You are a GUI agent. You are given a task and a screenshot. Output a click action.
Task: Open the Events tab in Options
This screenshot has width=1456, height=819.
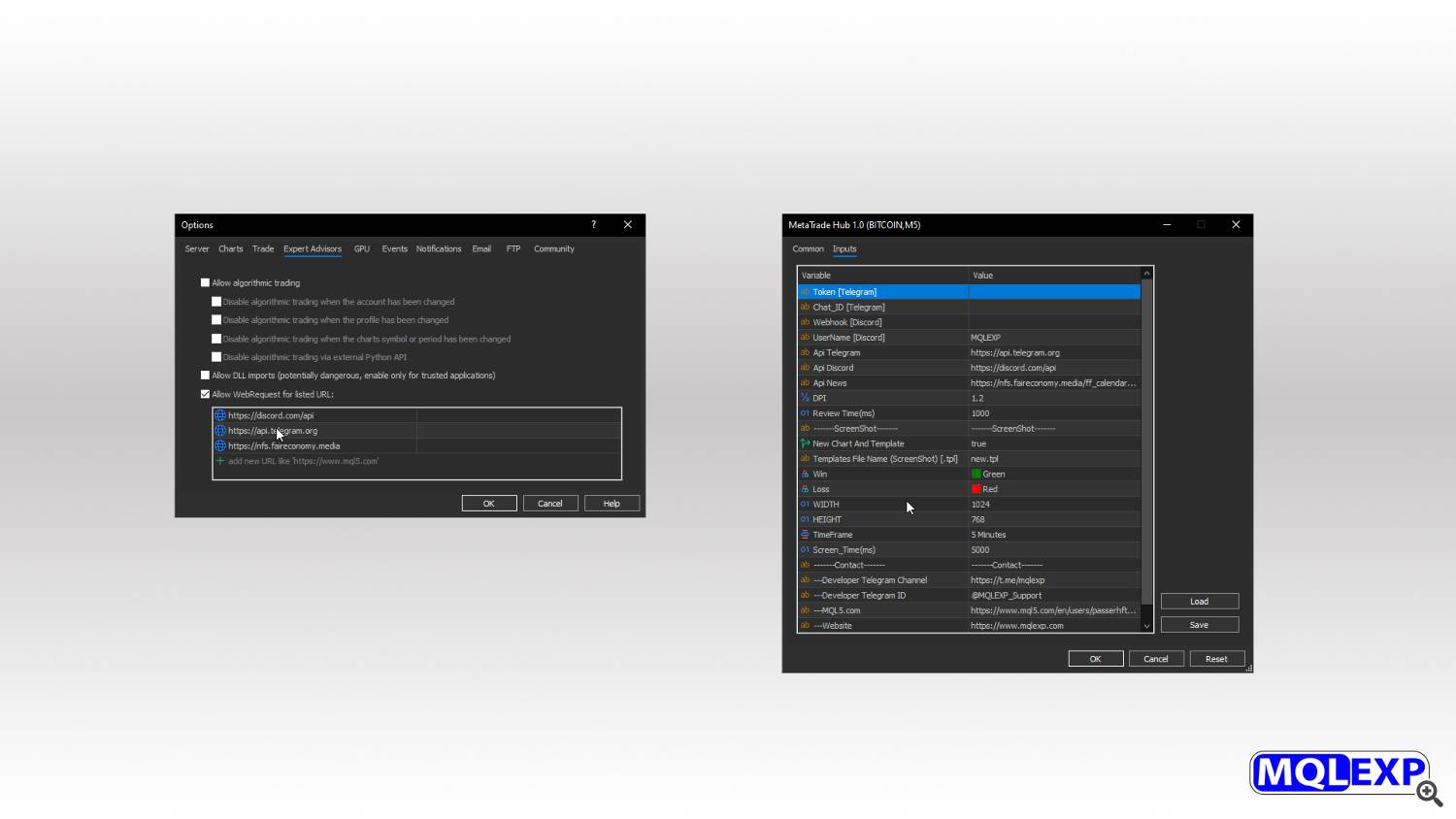[395, 249]
